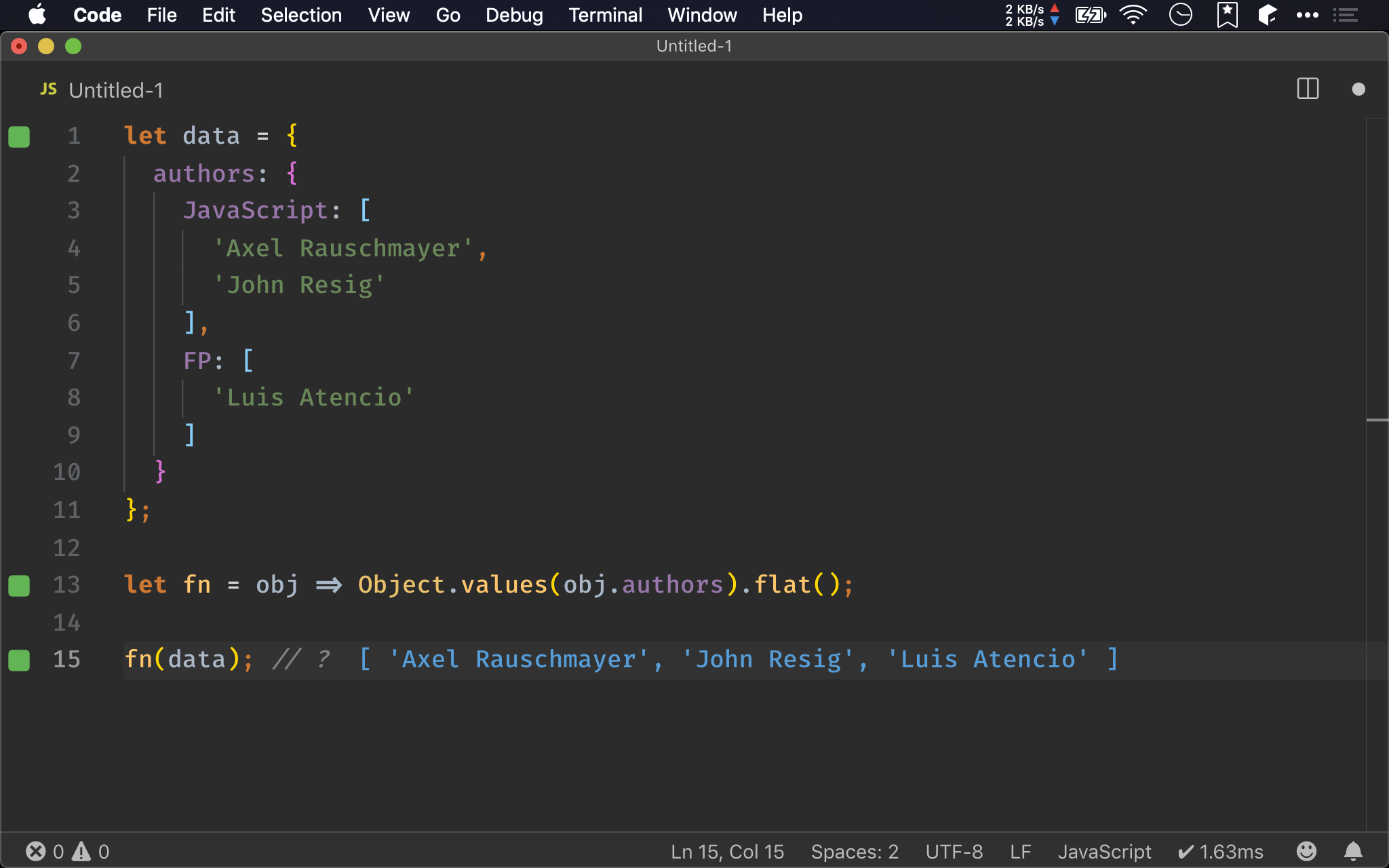Click the JavaScript key on line 3
The image size is (1389, 868).
click(255, 210)
